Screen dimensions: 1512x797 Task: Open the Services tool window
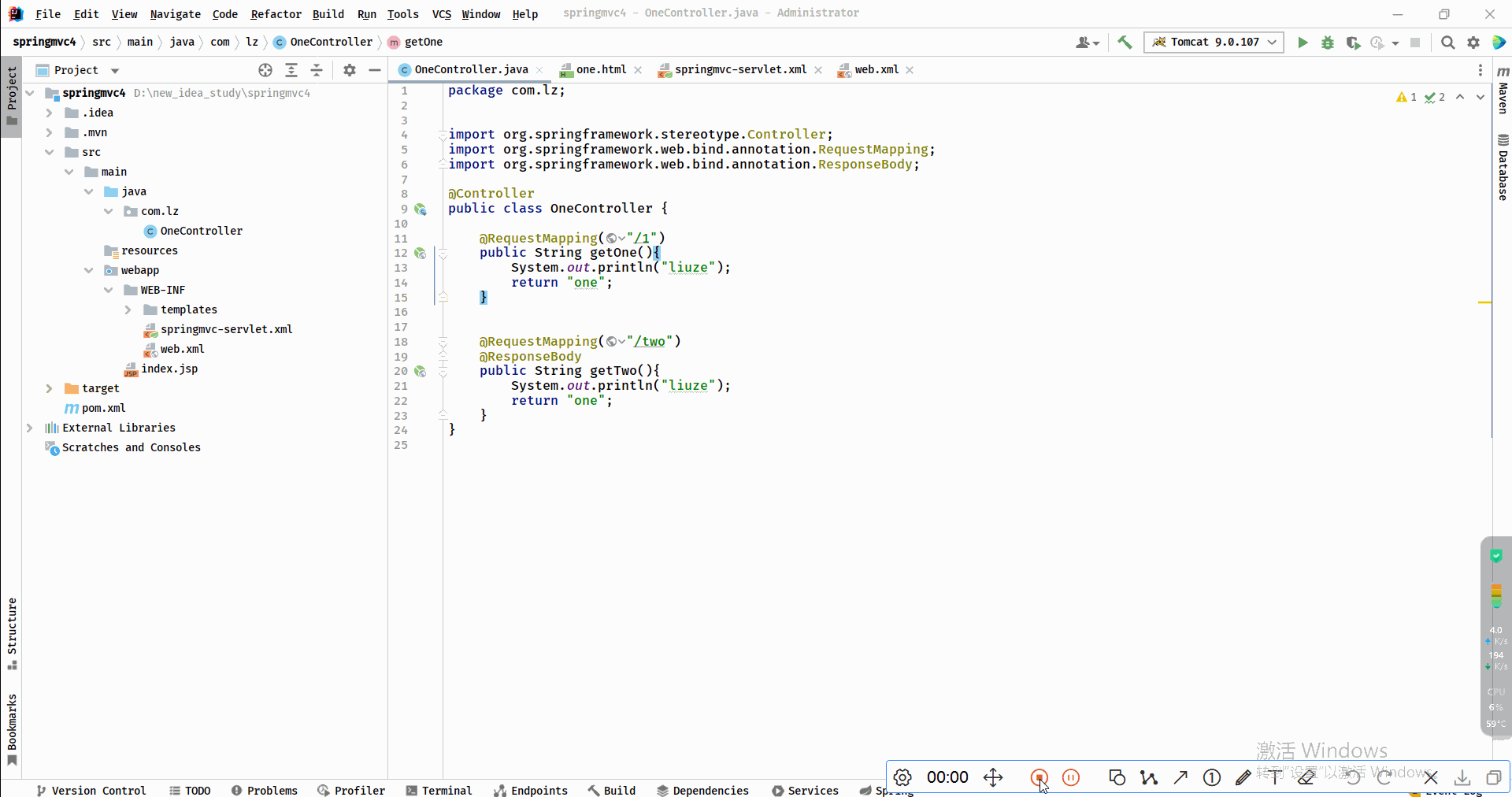[x=806, y=790]
